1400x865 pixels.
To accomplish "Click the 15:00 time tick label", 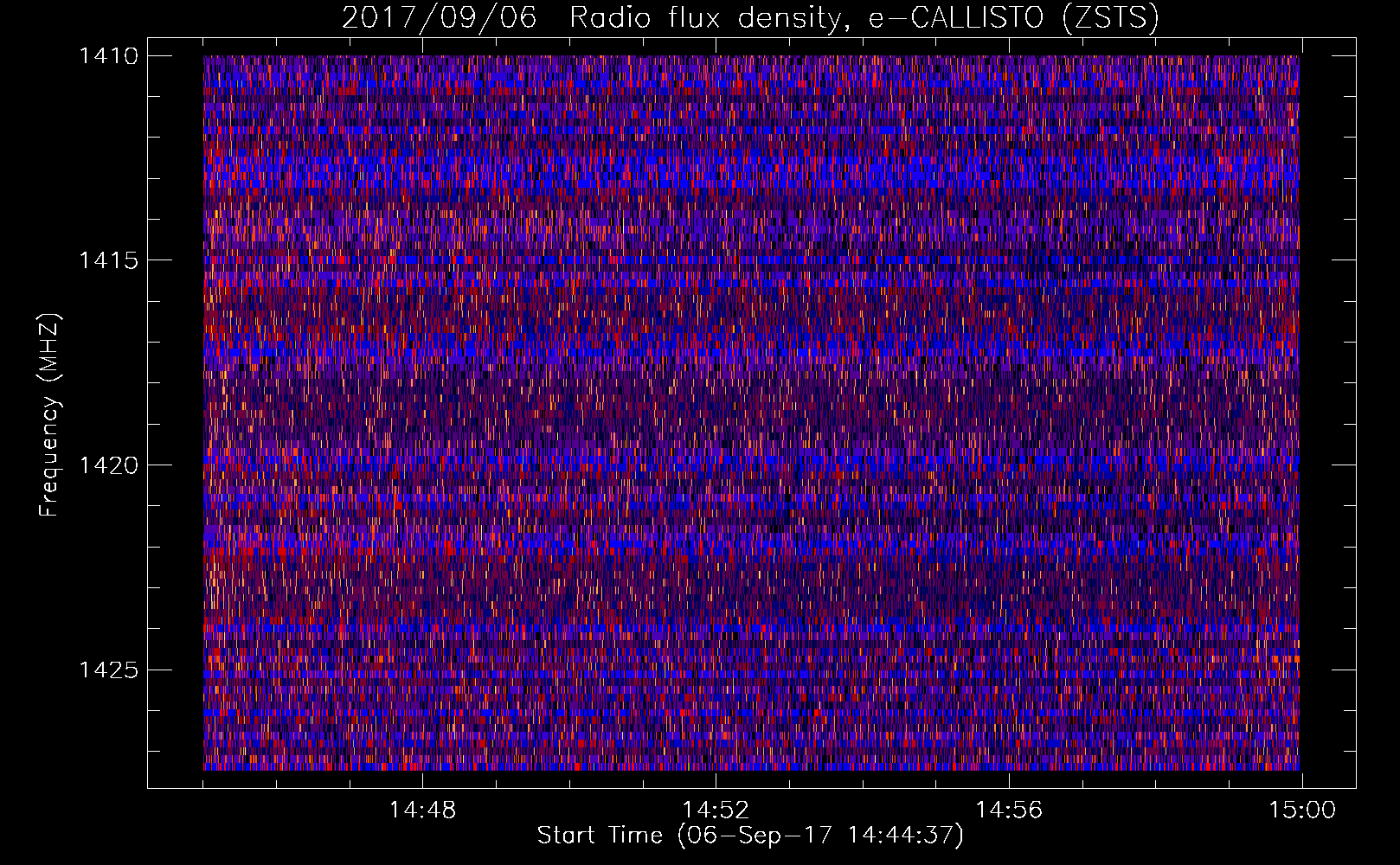I will tap(1302, 811).
